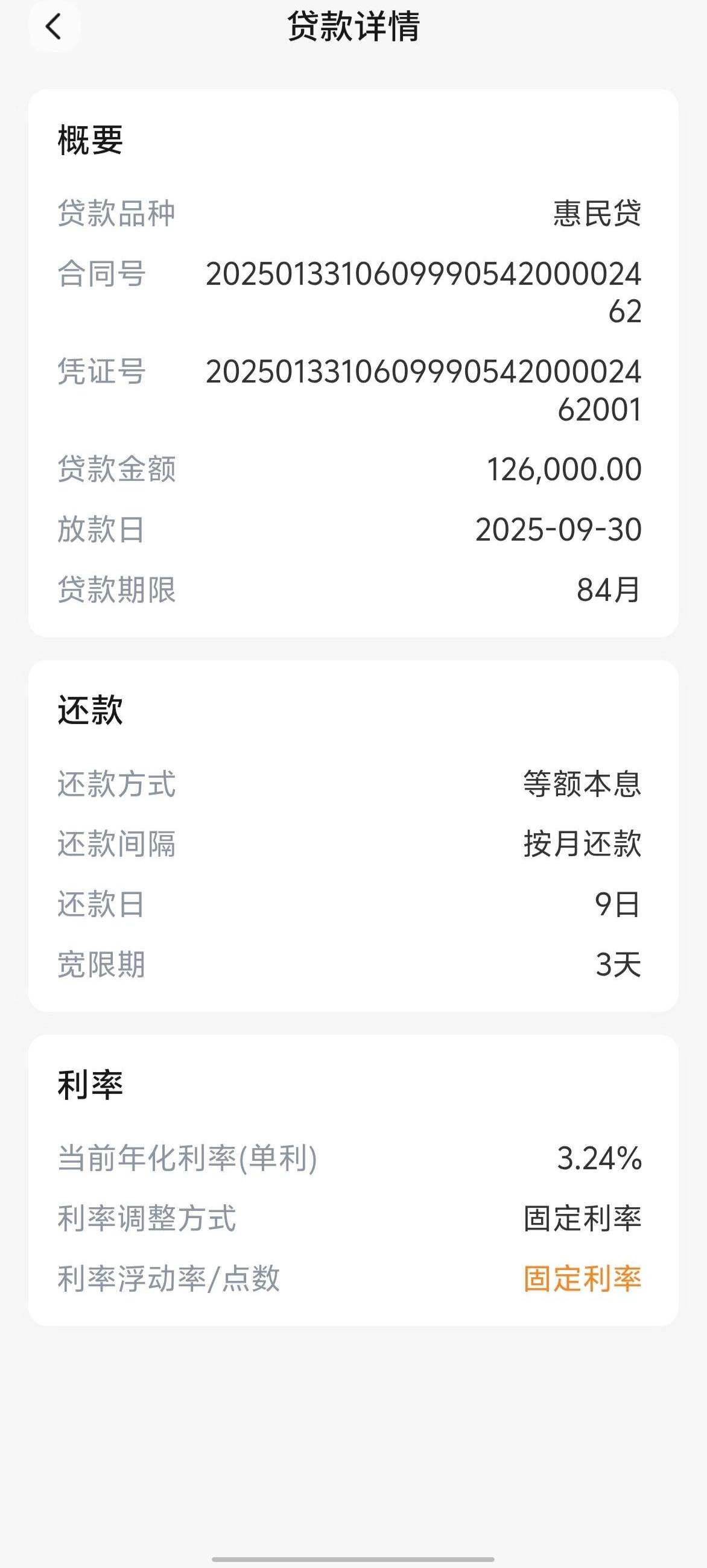Click the disbursement date 2025-09-30
This screenshot has width=707, height=1568.
point(558,530)
